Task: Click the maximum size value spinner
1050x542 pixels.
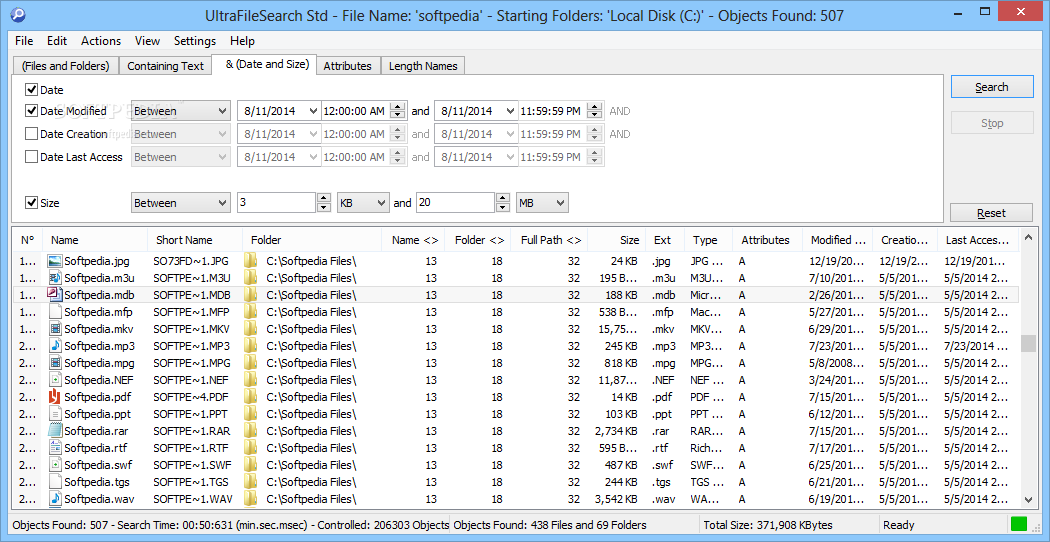Action: click(504, 202)
